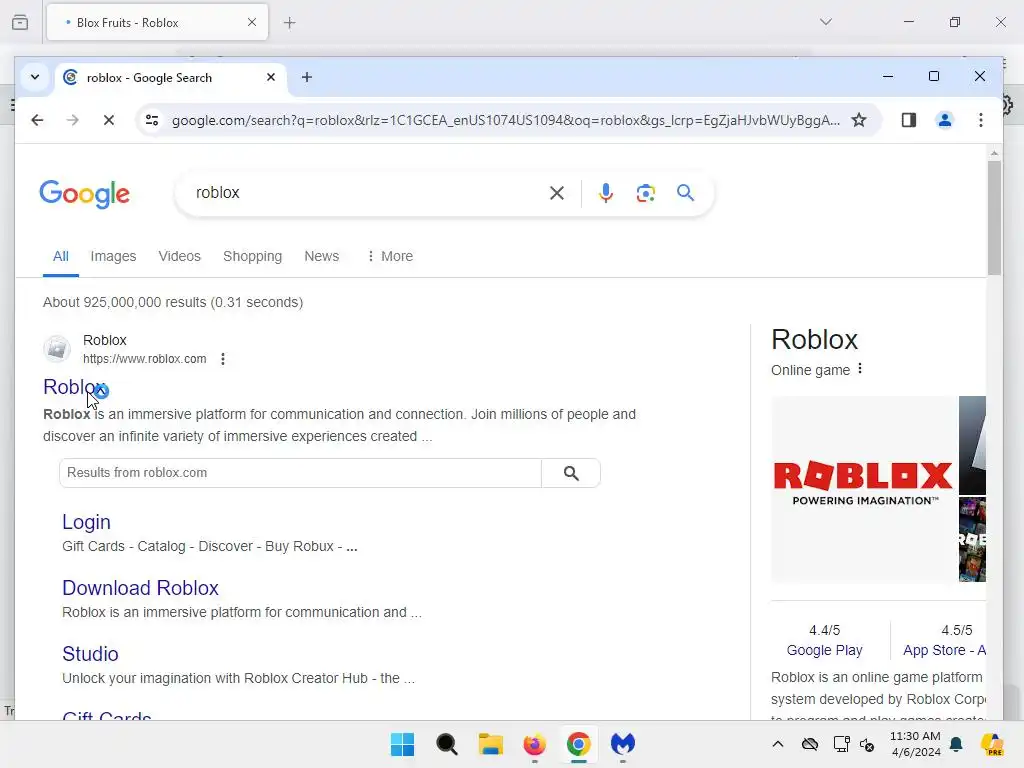This screenshot has height=768, width=1024.
Task: Click the network display tray icon
Action: 841,744
